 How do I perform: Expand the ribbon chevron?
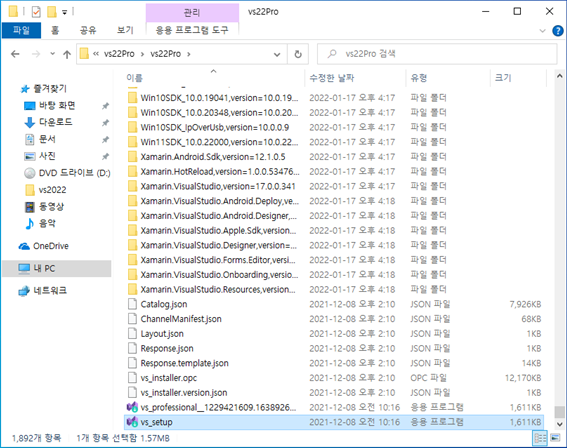tap(542, 31)
